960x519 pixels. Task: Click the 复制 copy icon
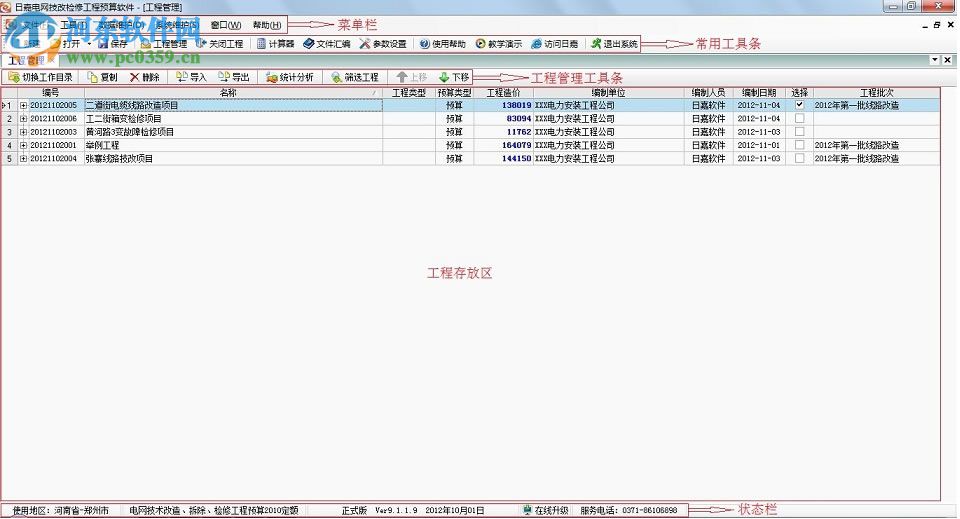click(92, 77)
